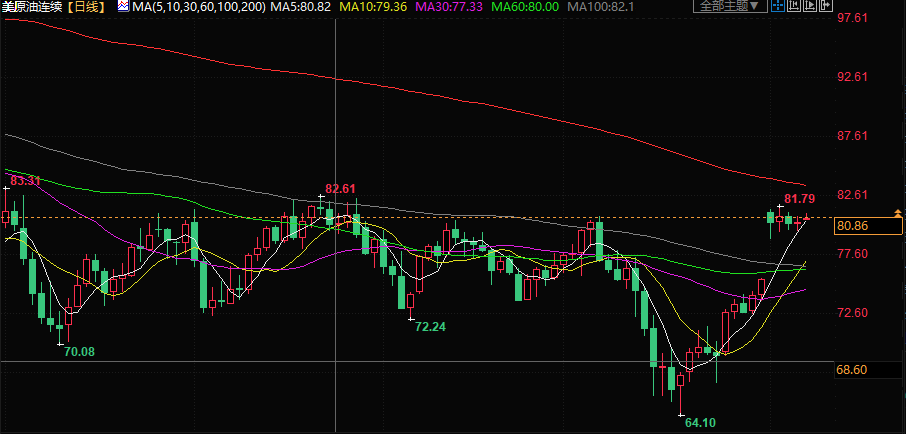Click the 70.08 low price label
Image resolution: width=906 pixels, height=434 pixels.
[x=80, y=351]
